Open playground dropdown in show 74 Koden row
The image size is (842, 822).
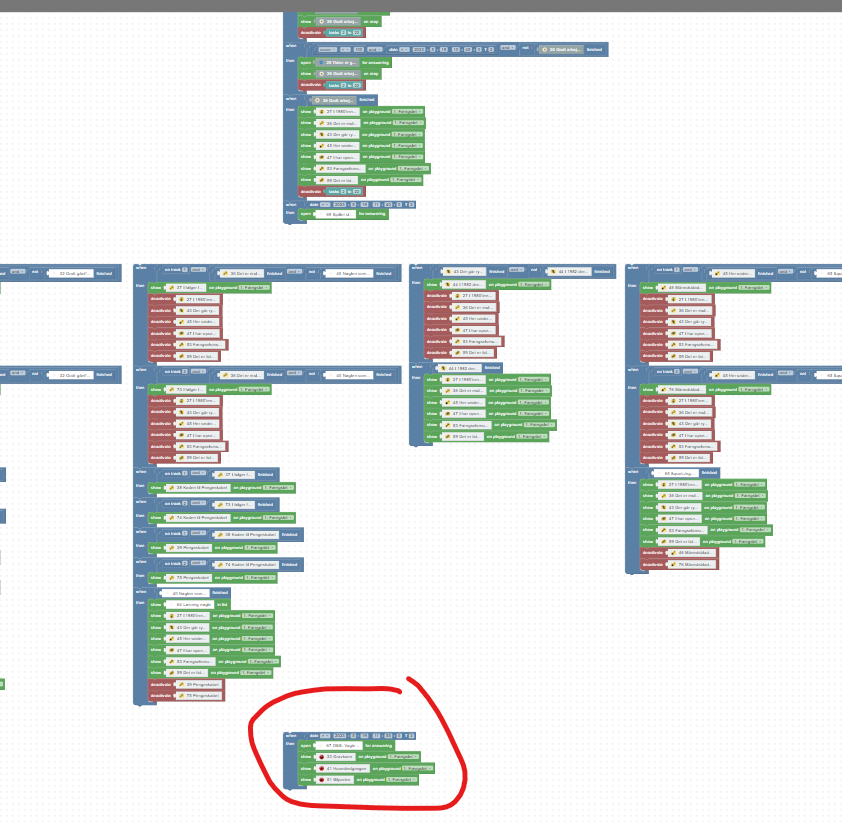278,518
